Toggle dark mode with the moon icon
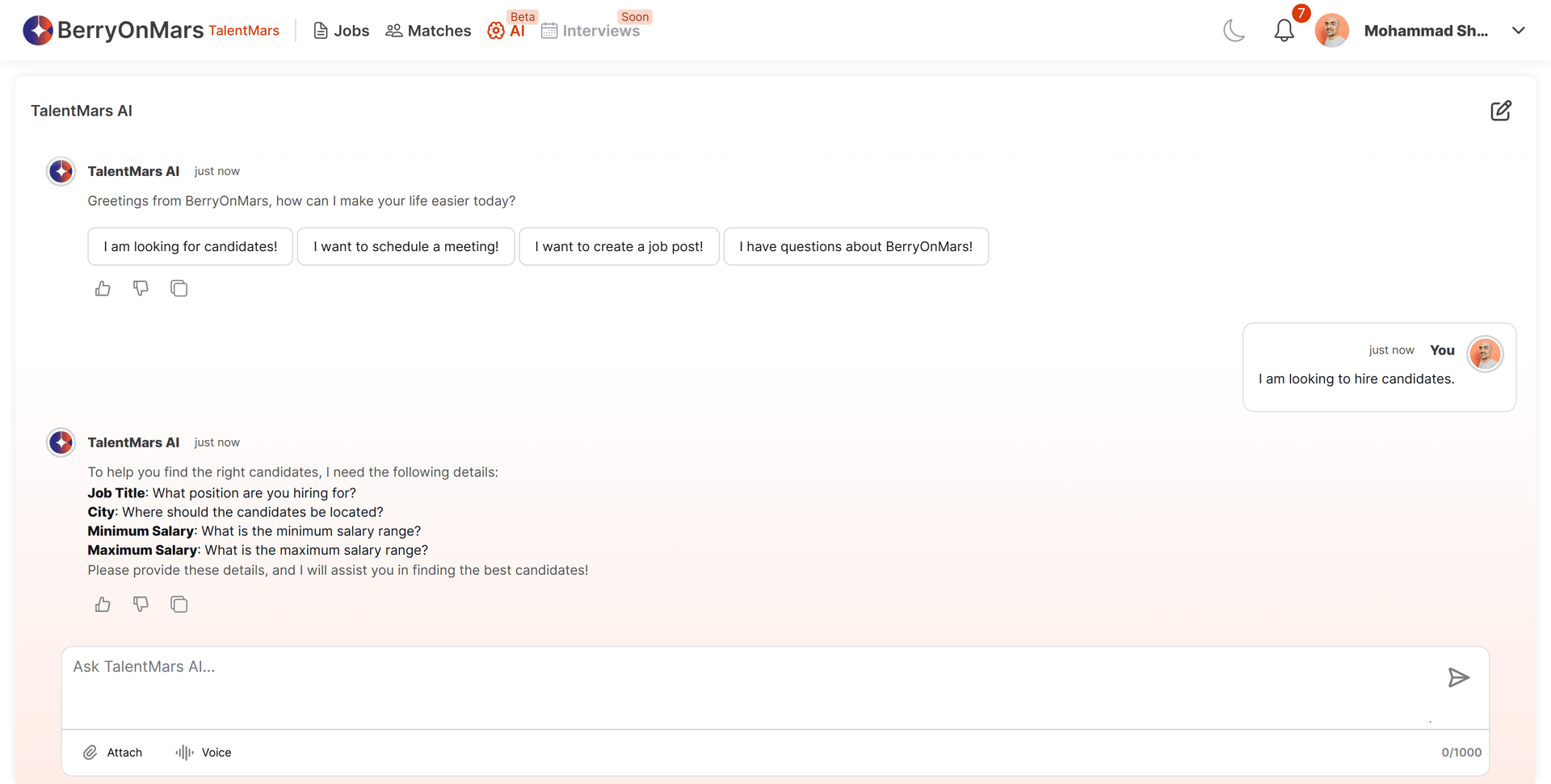The image size is (1551, 784). [1234, 31]
